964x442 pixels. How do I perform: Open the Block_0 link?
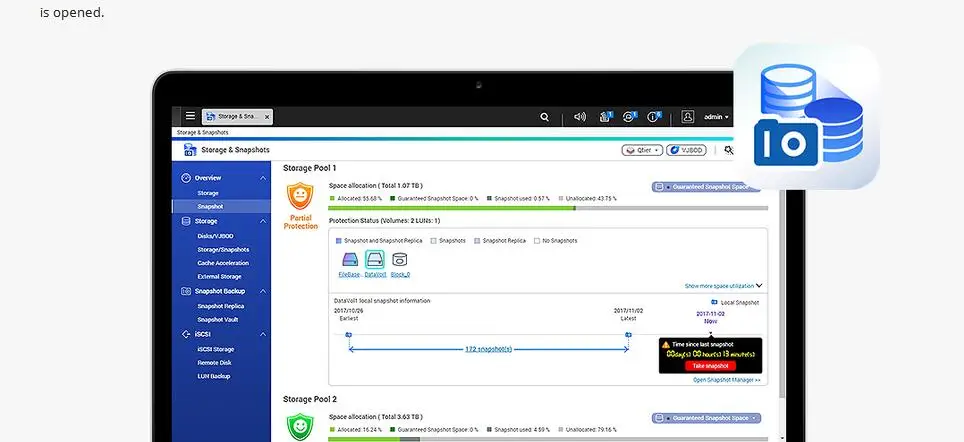coord(400,275)
